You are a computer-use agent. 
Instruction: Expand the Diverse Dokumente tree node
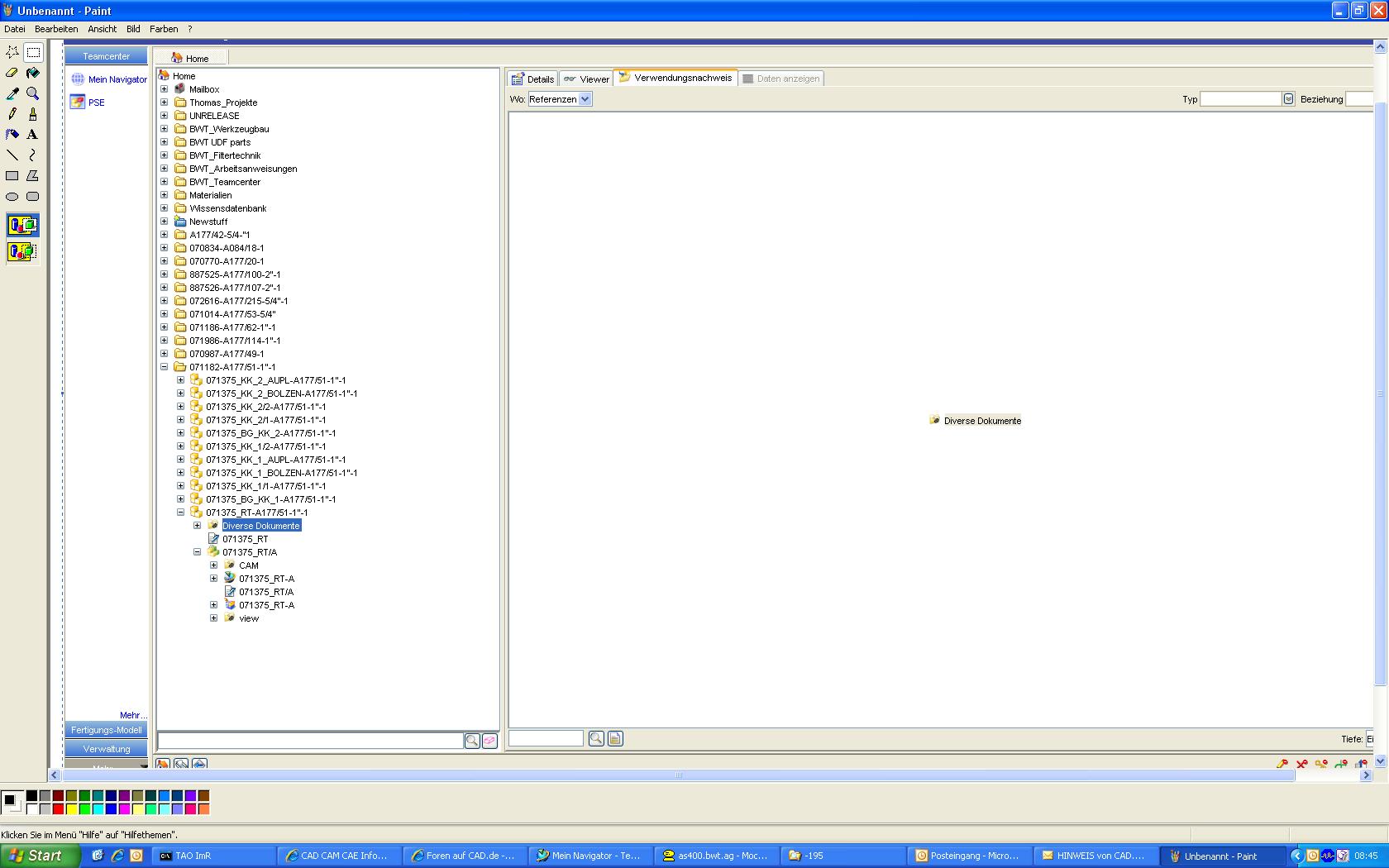click(198, 526)
